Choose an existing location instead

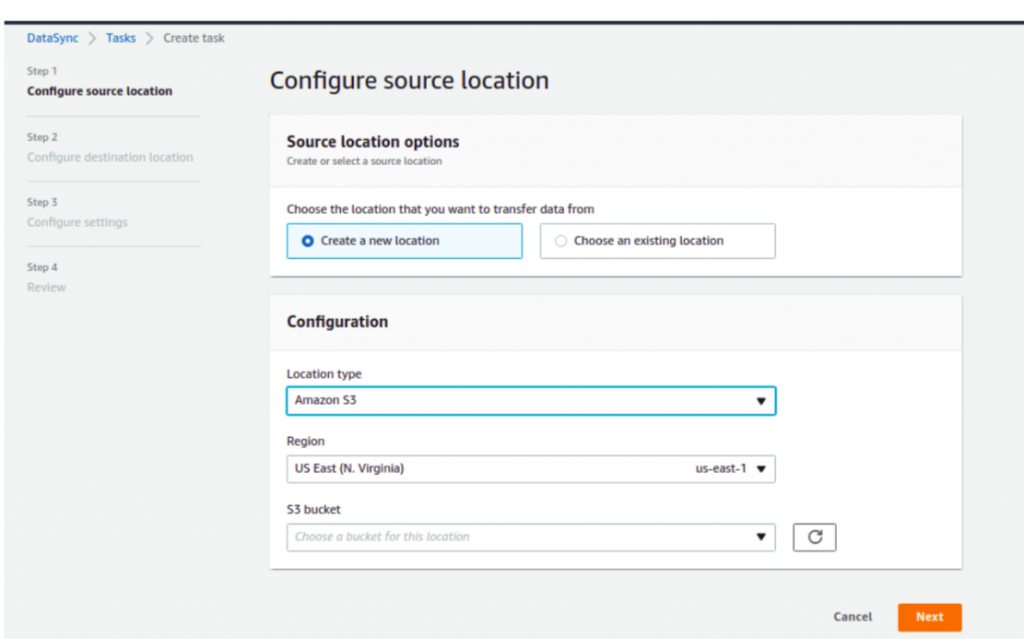coord(657,240)
